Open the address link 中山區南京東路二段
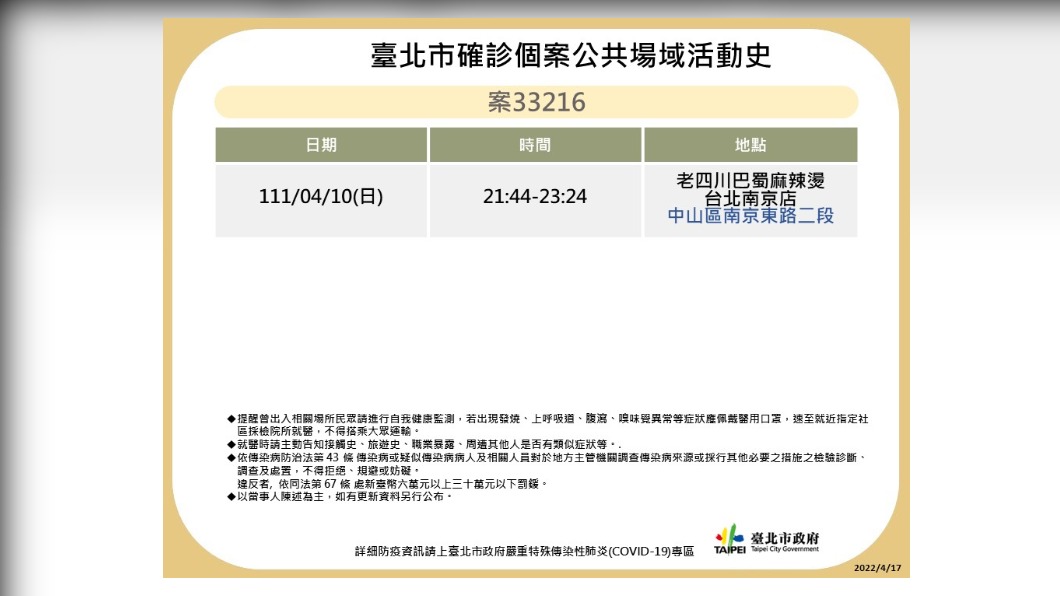Image resolution: width=1060 pixels, height=596 pixels. [x=750, y=216]
